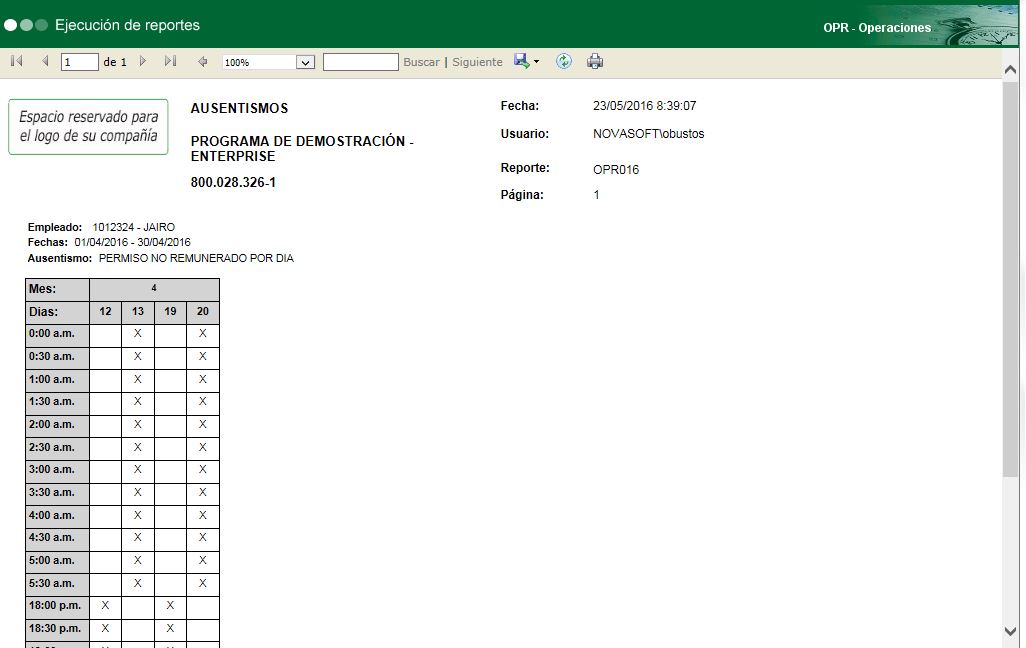Click the AUSENTISMOS report title

(x=239, y=109)
